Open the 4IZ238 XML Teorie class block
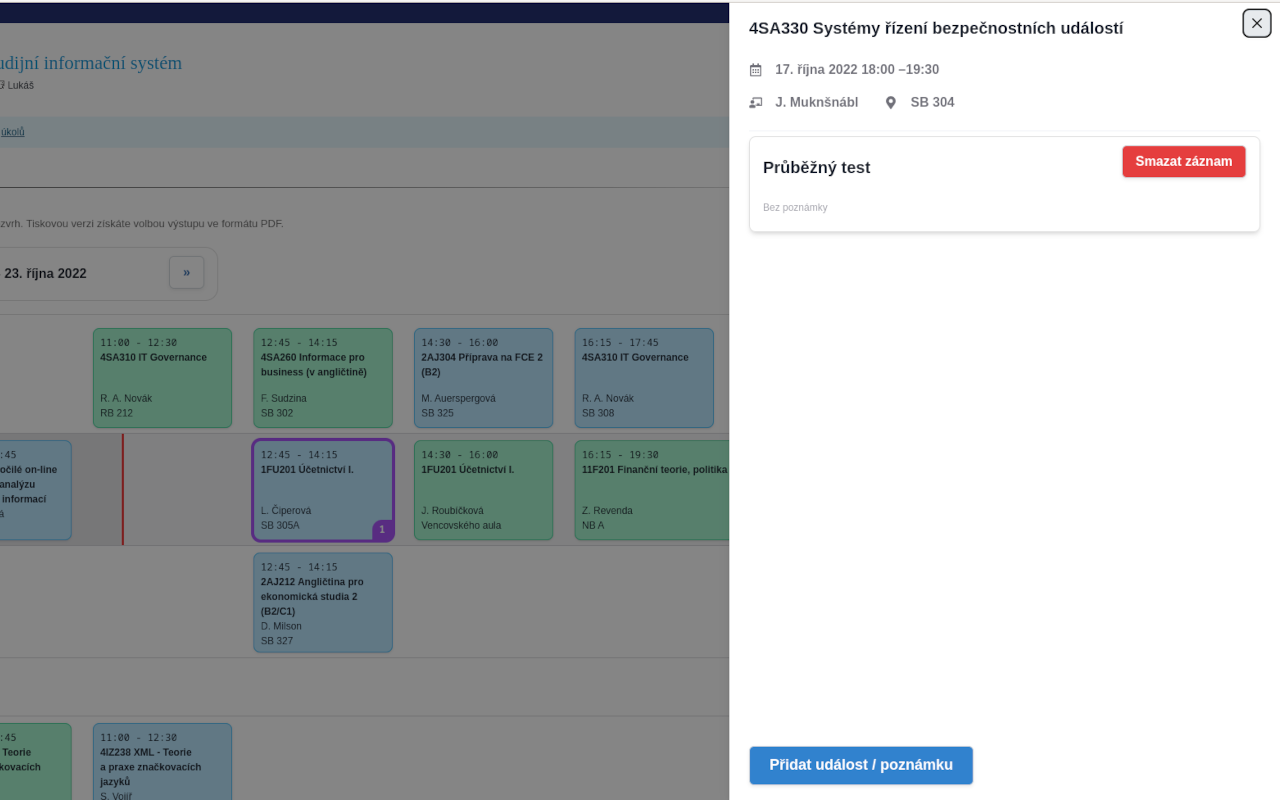The image size is (1280, 800). [x=162, y=760]
